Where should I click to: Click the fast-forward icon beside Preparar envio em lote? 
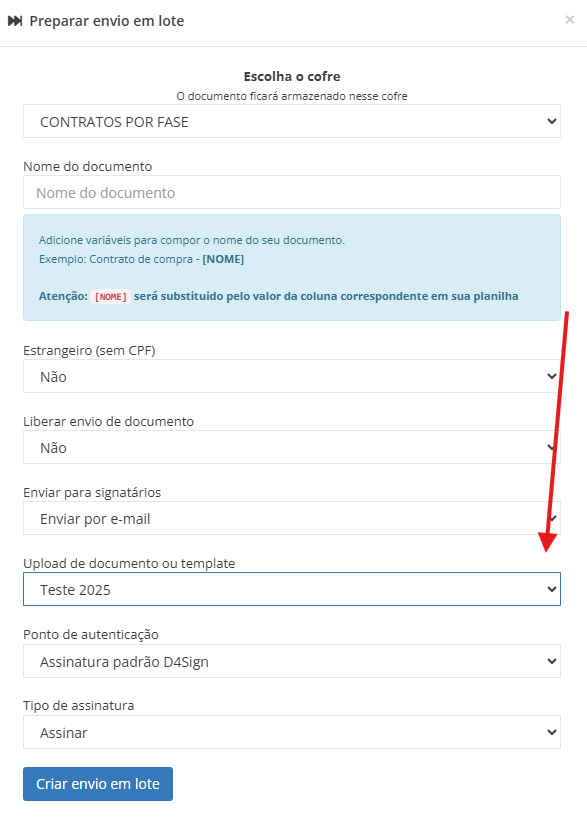[15, 21]
